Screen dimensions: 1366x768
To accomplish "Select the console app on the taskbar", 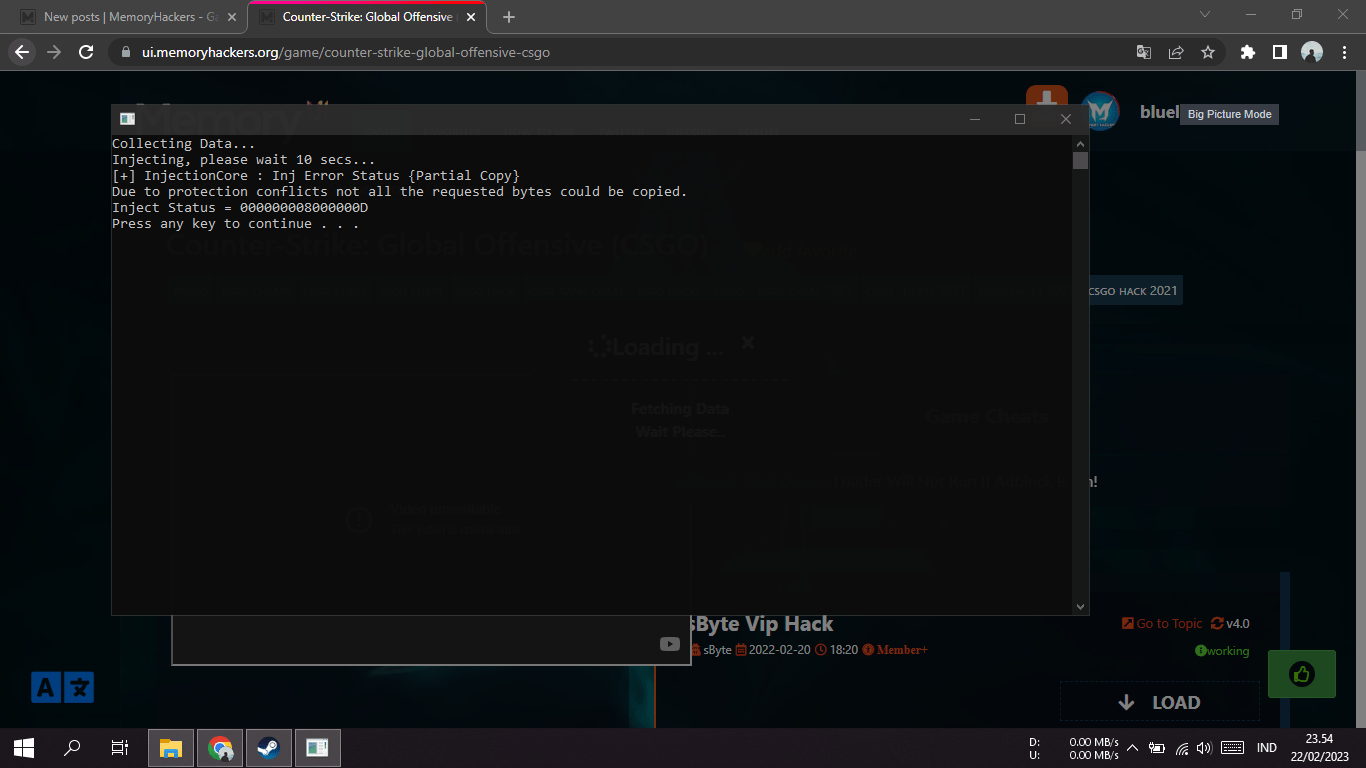I will tap(317, 747).
